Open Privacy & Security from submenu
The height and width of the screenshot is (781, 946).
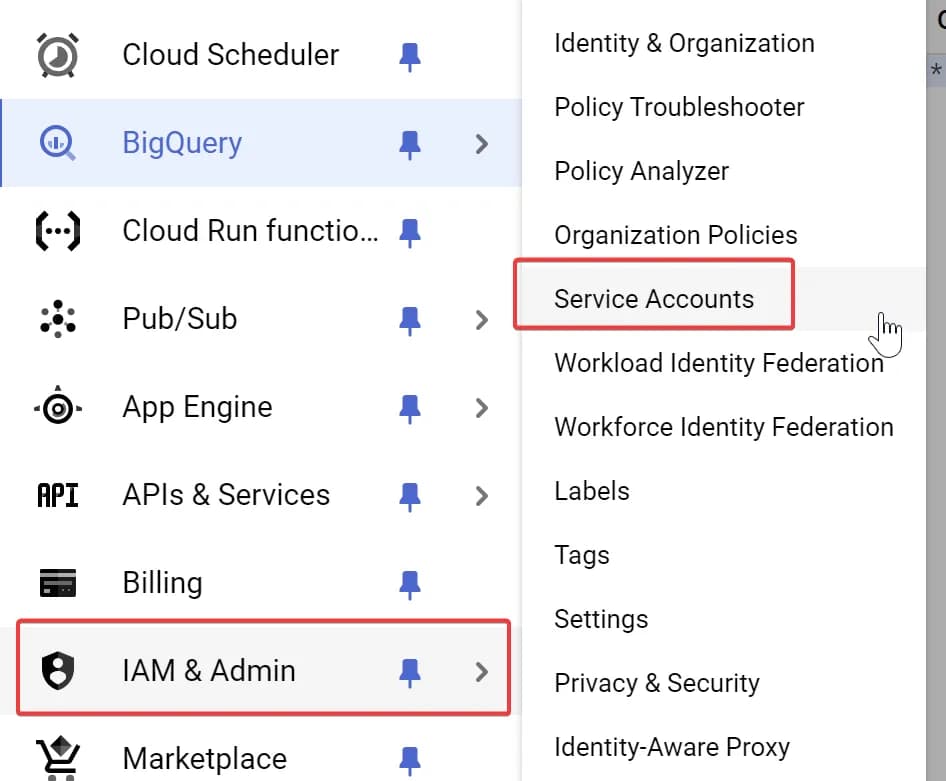724,683
